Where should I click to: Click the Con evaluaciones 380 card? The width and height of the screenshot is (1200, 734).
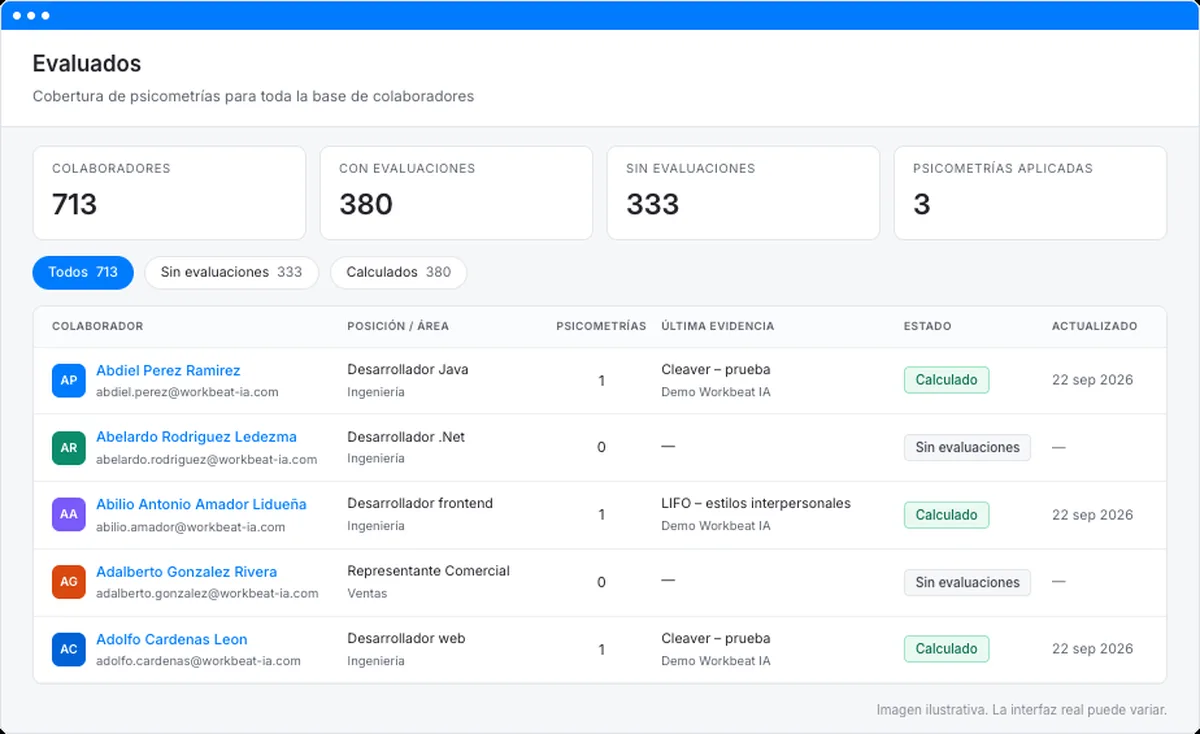456,193
